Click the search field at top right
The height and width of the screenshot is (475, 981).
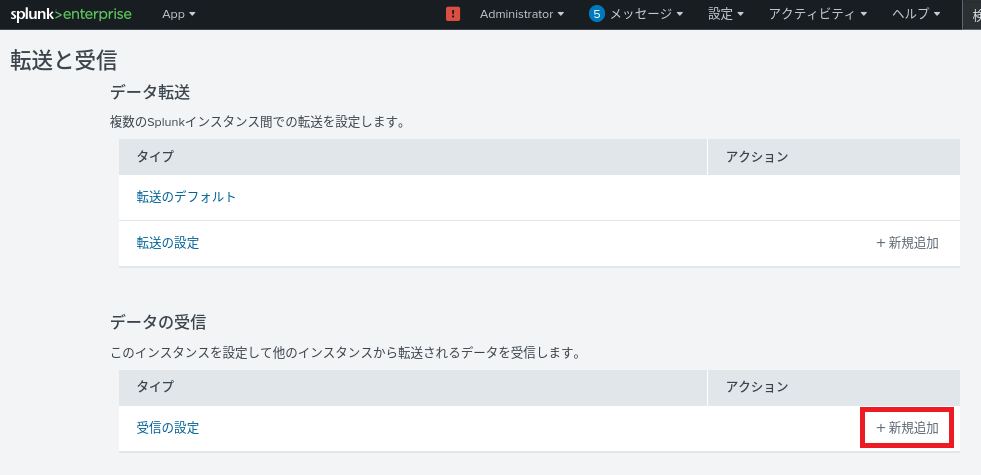(x=972, y=14)
